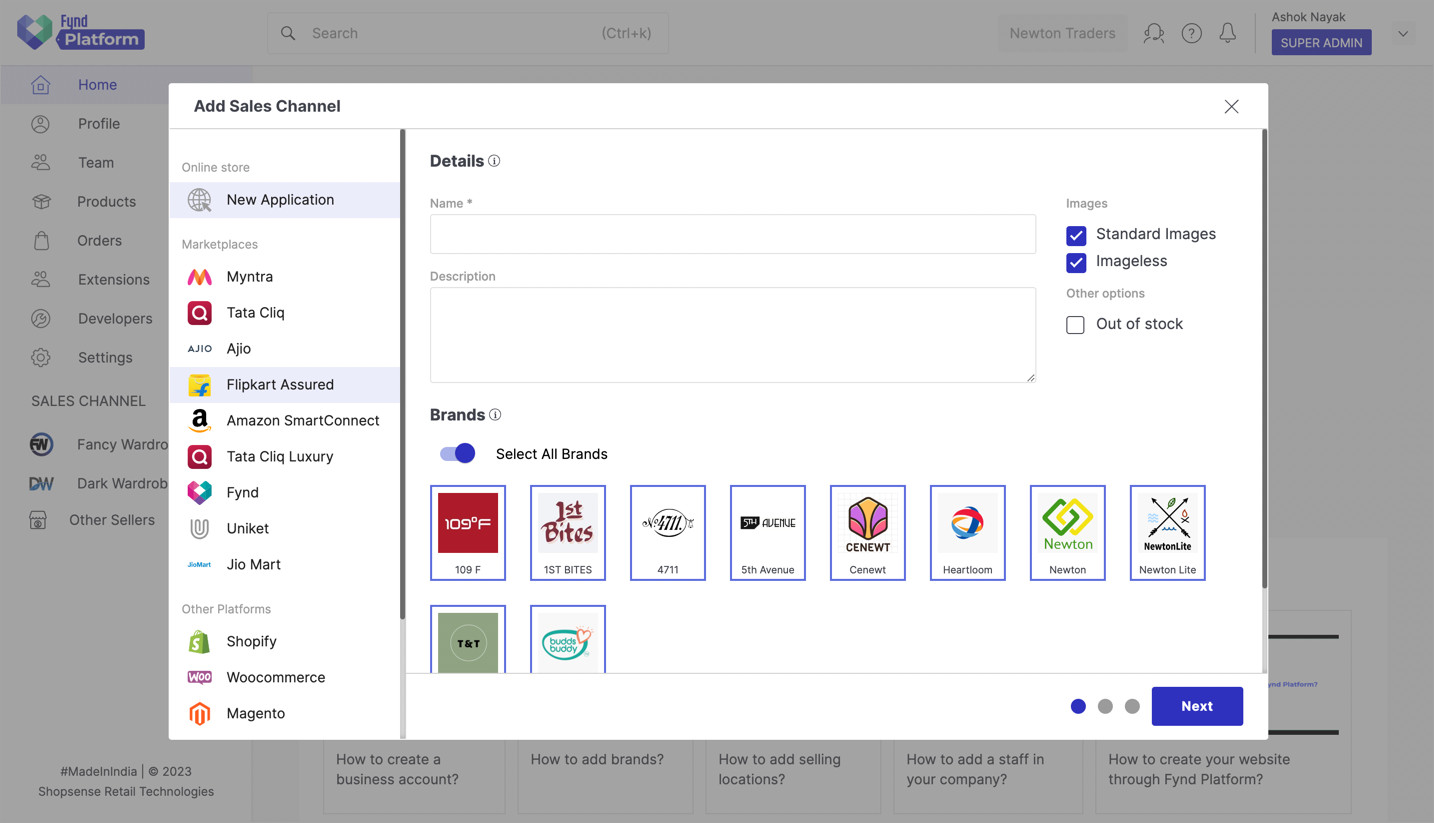The image size is (1434, 823).
Task: Close the Add Sales Channel dialog
Action: point(1231,107)
